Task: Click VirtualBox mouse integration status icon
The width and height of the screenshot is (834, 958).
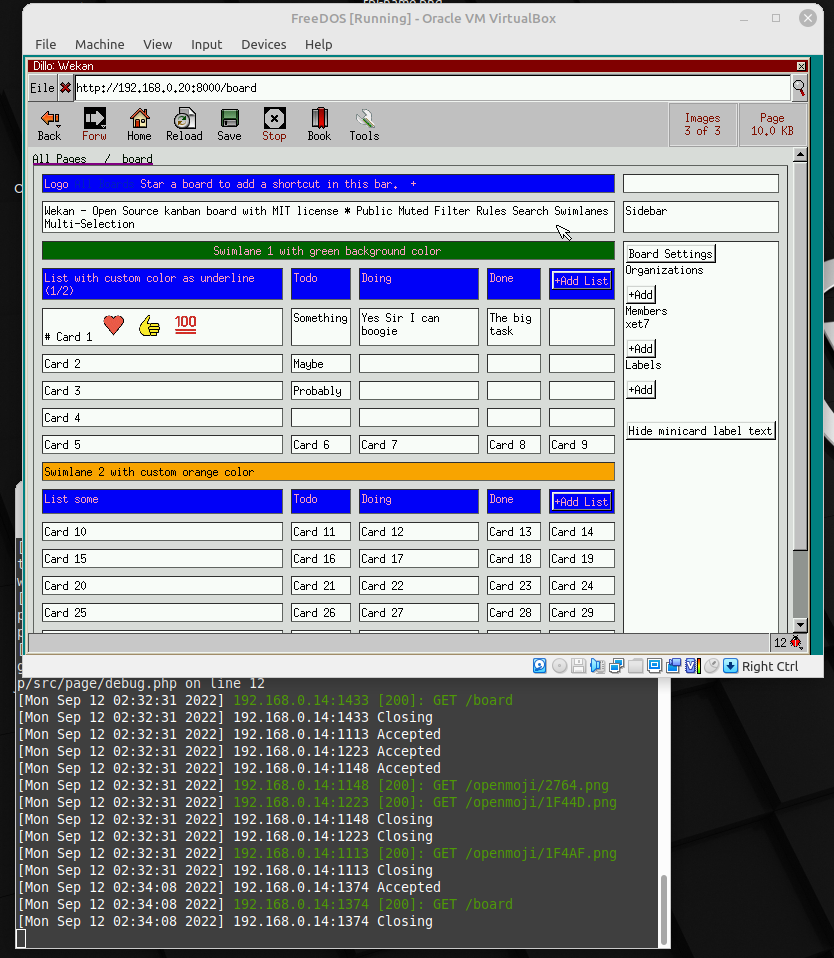Action: pyautogui.click(x=711, y=666)
